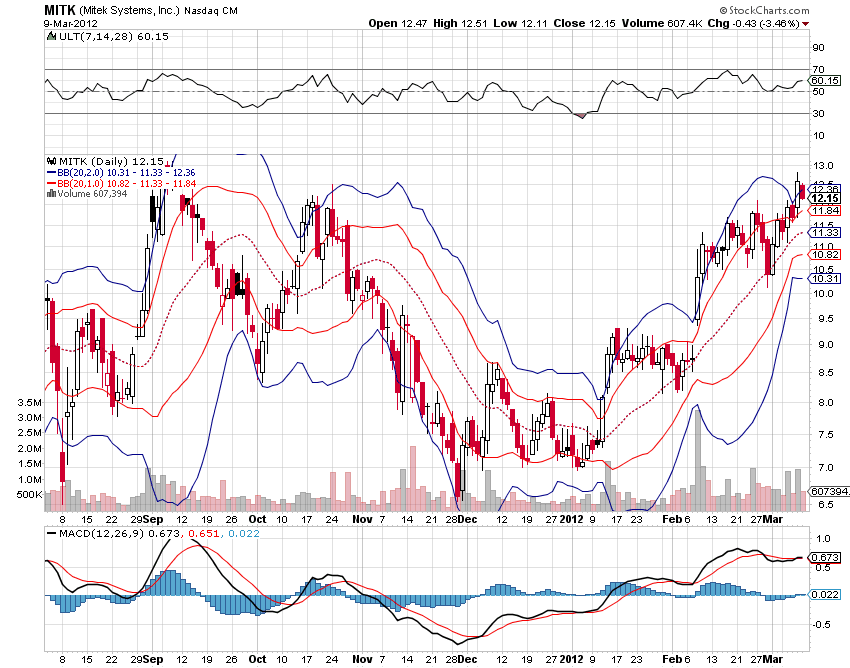The height and width of the screenshot is (668, 850).
Task: Click the 9.0 price axis label
Action: coord(826,345)
